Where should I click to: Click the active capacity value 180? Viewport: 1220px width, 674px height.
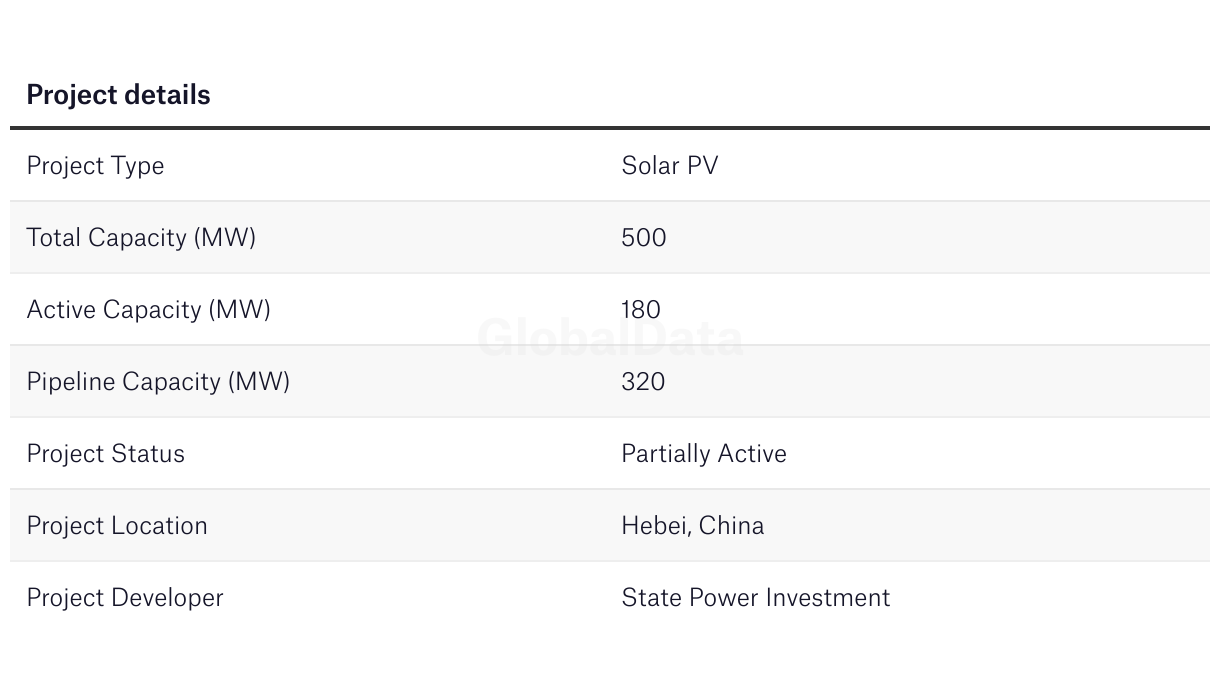(641, 310)
